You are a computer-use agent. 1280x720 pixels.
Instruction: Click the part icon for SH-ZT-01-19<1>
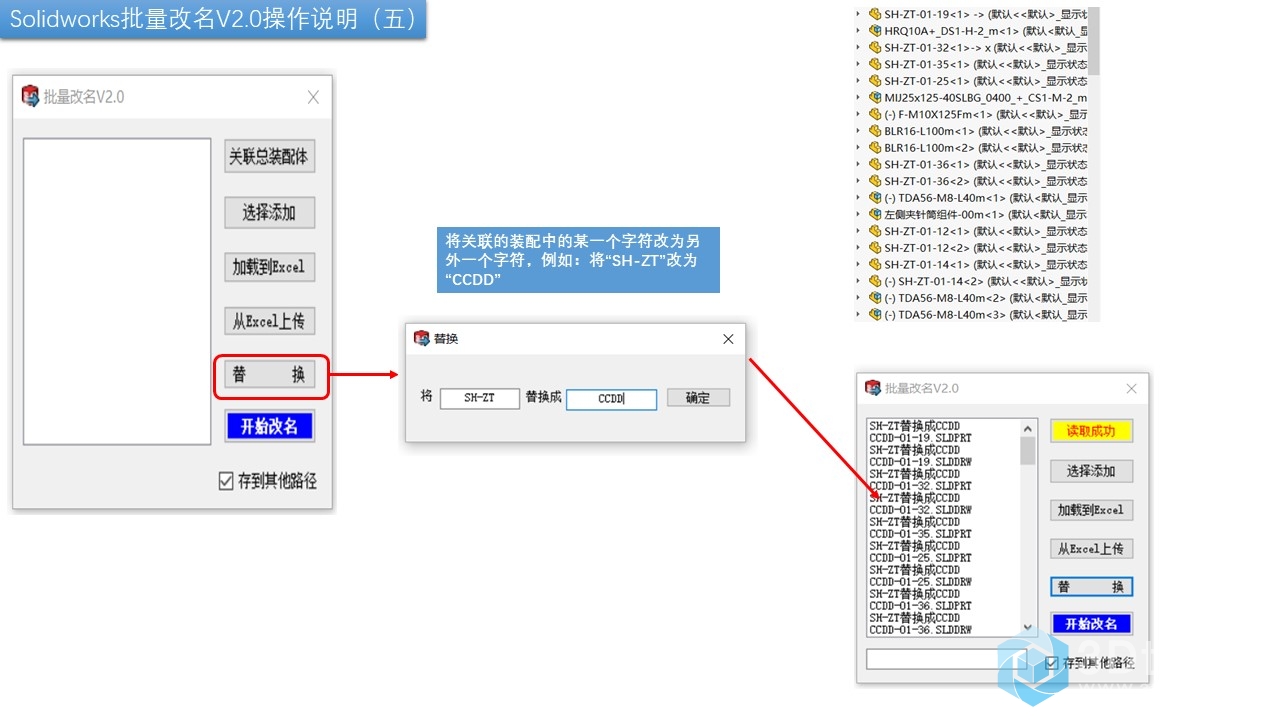click(x=875, y=14)
